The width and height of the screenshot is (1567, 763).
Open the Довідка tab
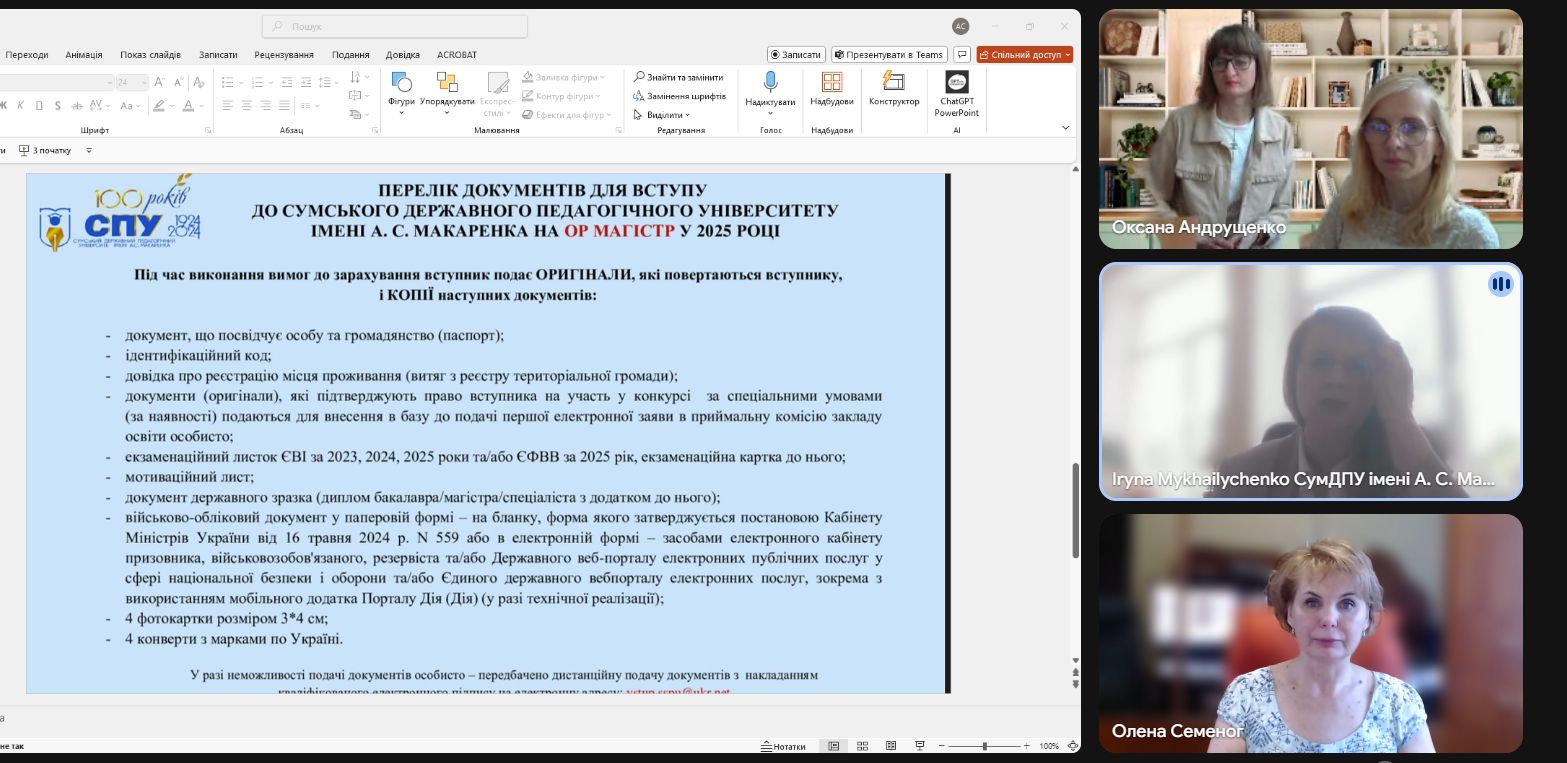[403, 54]
